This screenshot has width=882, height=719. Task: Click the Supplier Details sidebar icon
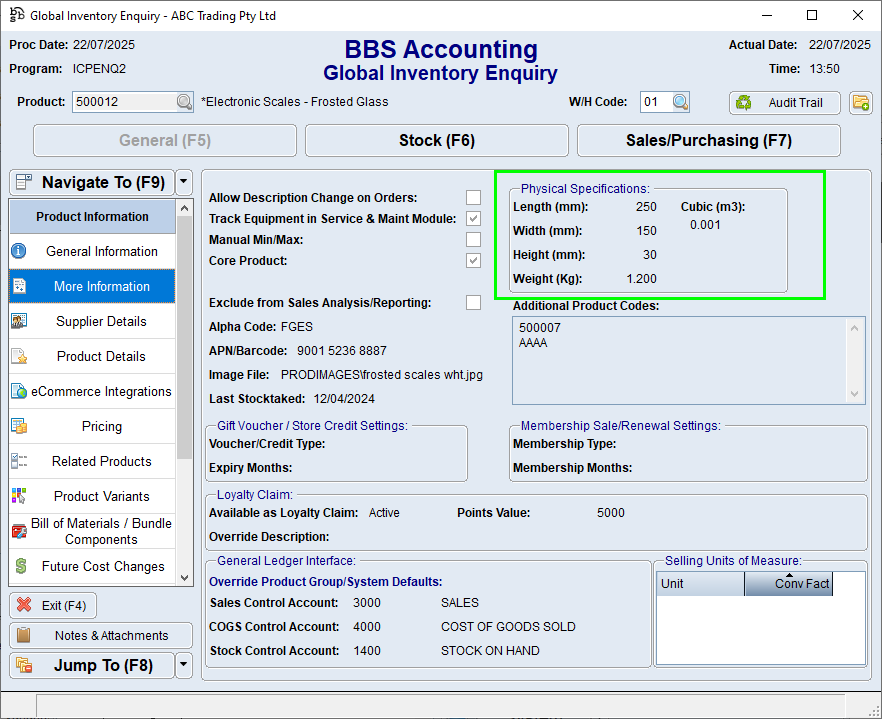click(x=19, y=321)
